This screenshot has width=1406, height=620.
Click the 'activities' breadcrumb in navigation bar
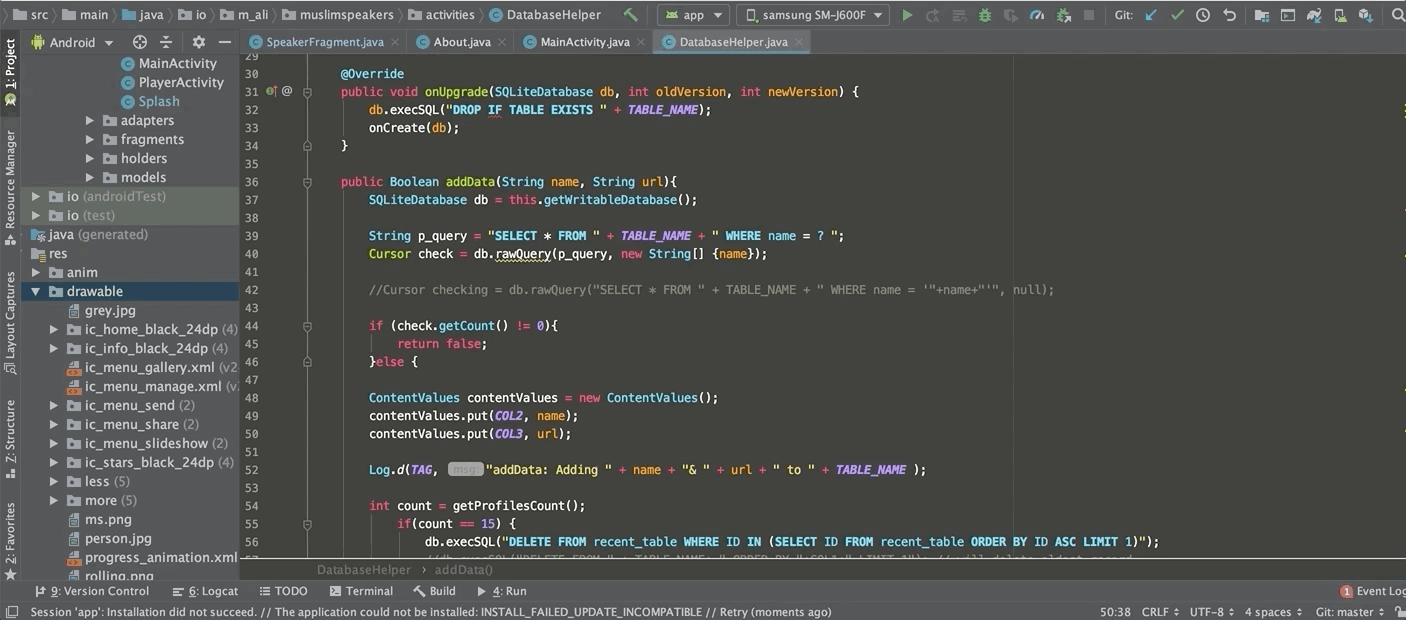(x=440, y=15)
